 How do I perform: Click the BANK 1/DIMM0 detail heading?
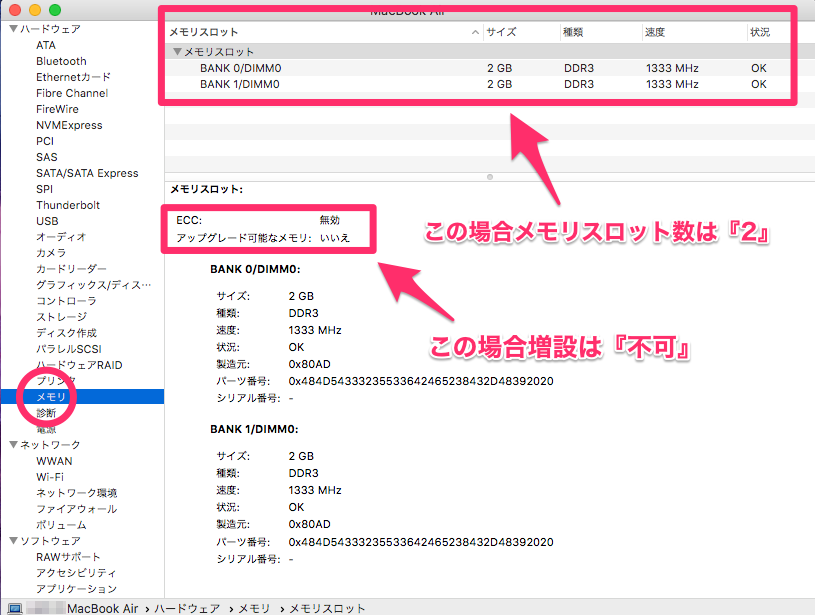tap(254, 429)
